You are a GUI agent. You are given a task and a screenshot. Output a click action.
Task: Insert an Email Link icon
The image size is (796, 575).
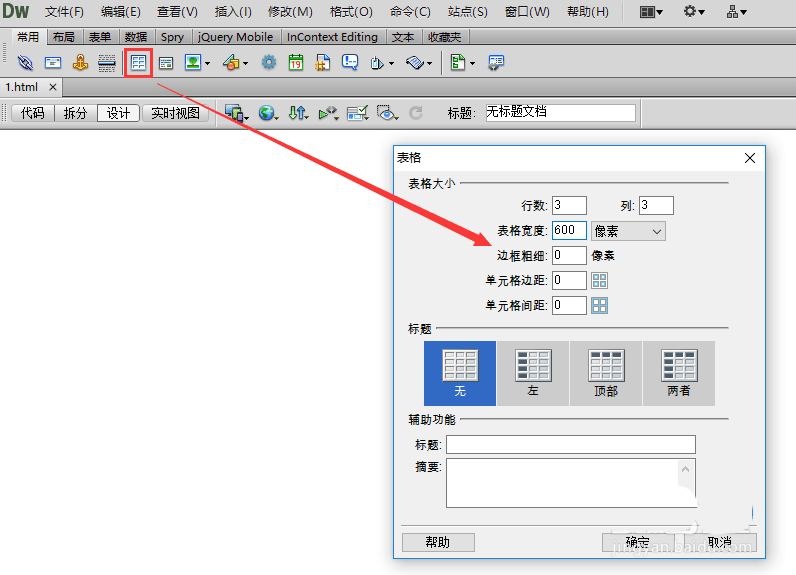click(x=53, y=63)
